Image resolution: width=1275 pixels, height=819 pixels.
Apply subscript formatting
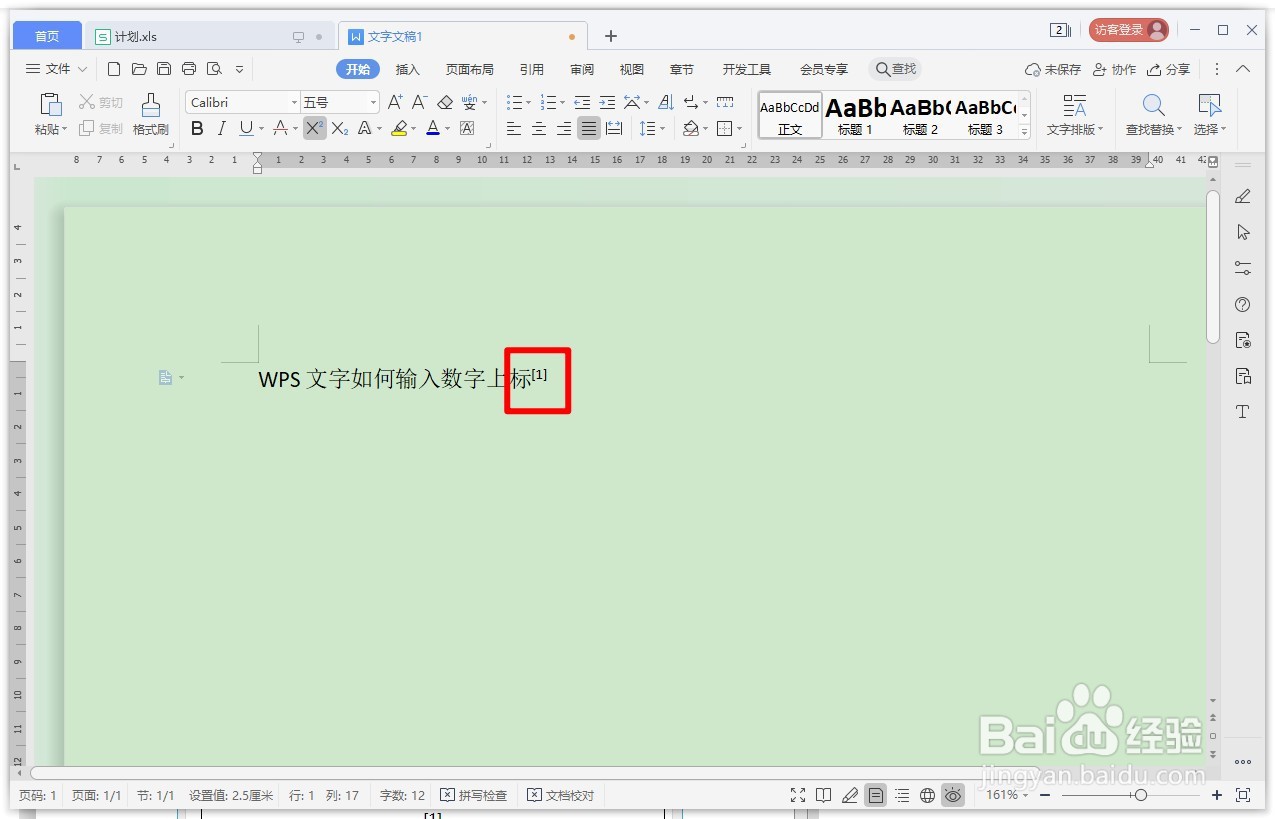coord(339,128)
